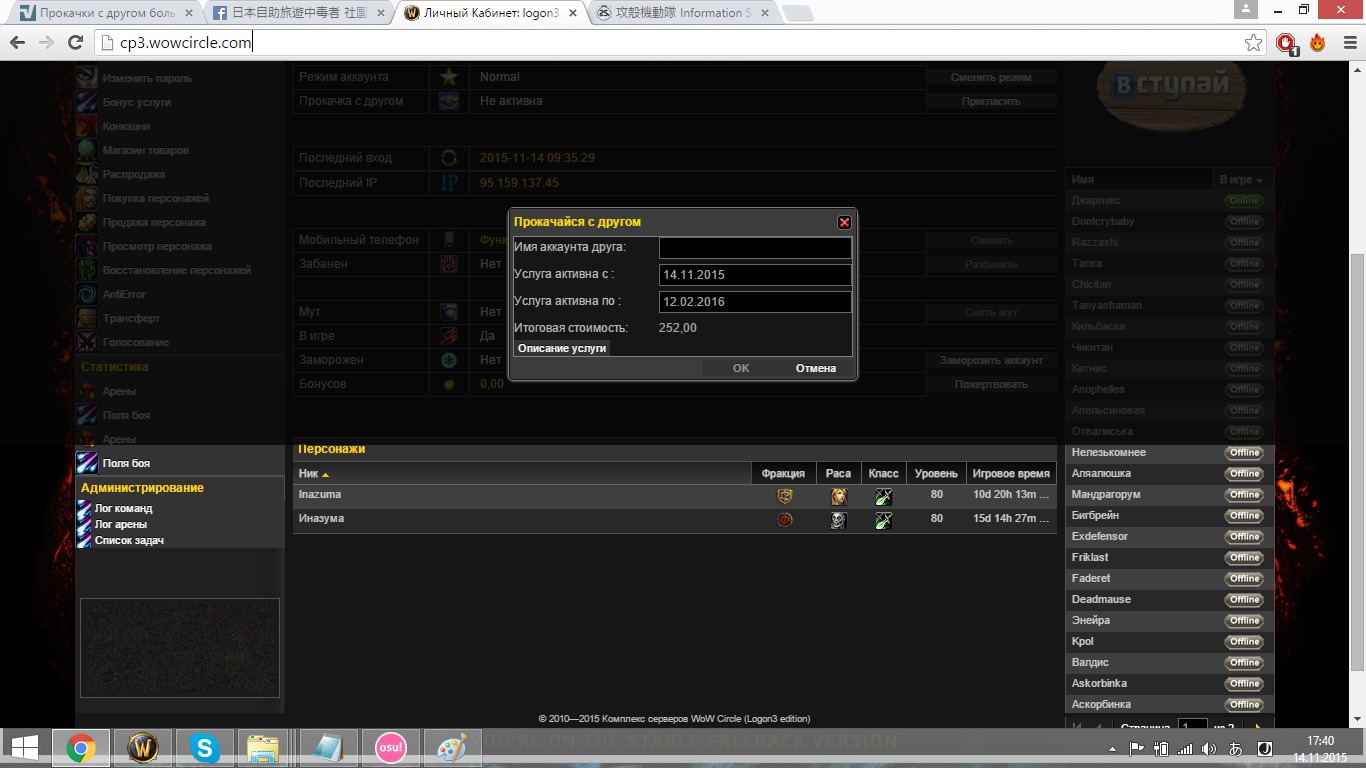
Task: Sort friends list by Имя column
Action: [1139, 180]
